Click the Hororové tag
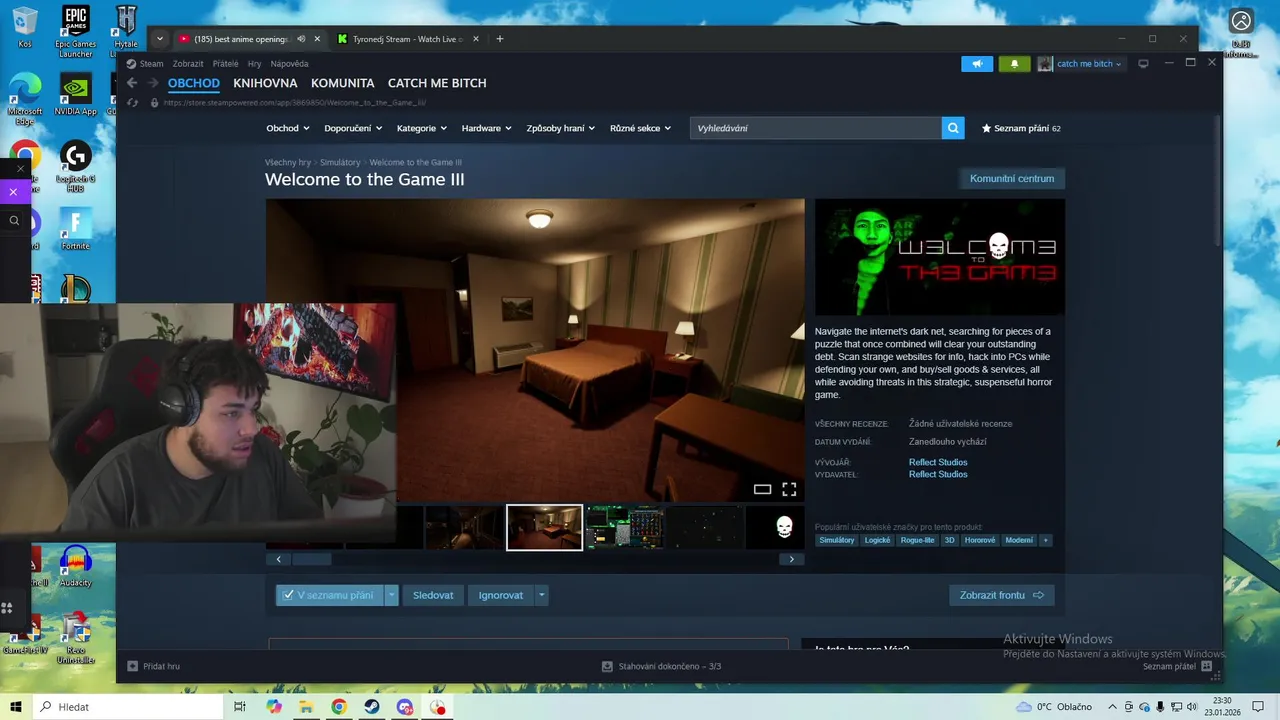The height and width of the screenshot is (720, 1280). coord(980,540)
